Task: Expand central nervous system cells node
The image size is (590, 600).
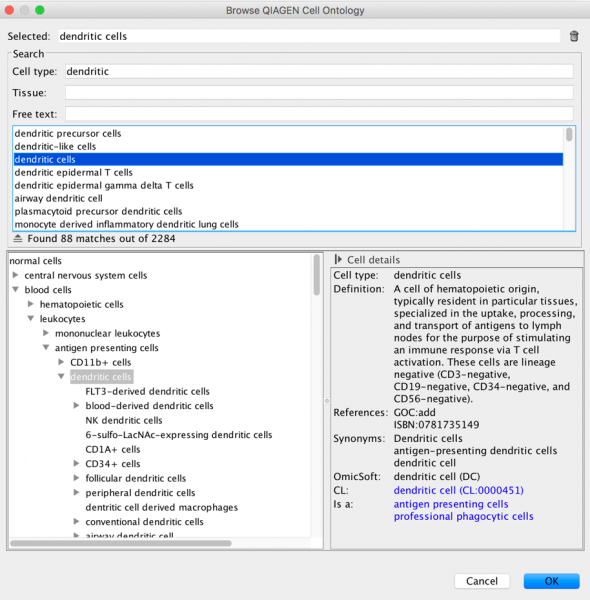Action: pos(16,275)
